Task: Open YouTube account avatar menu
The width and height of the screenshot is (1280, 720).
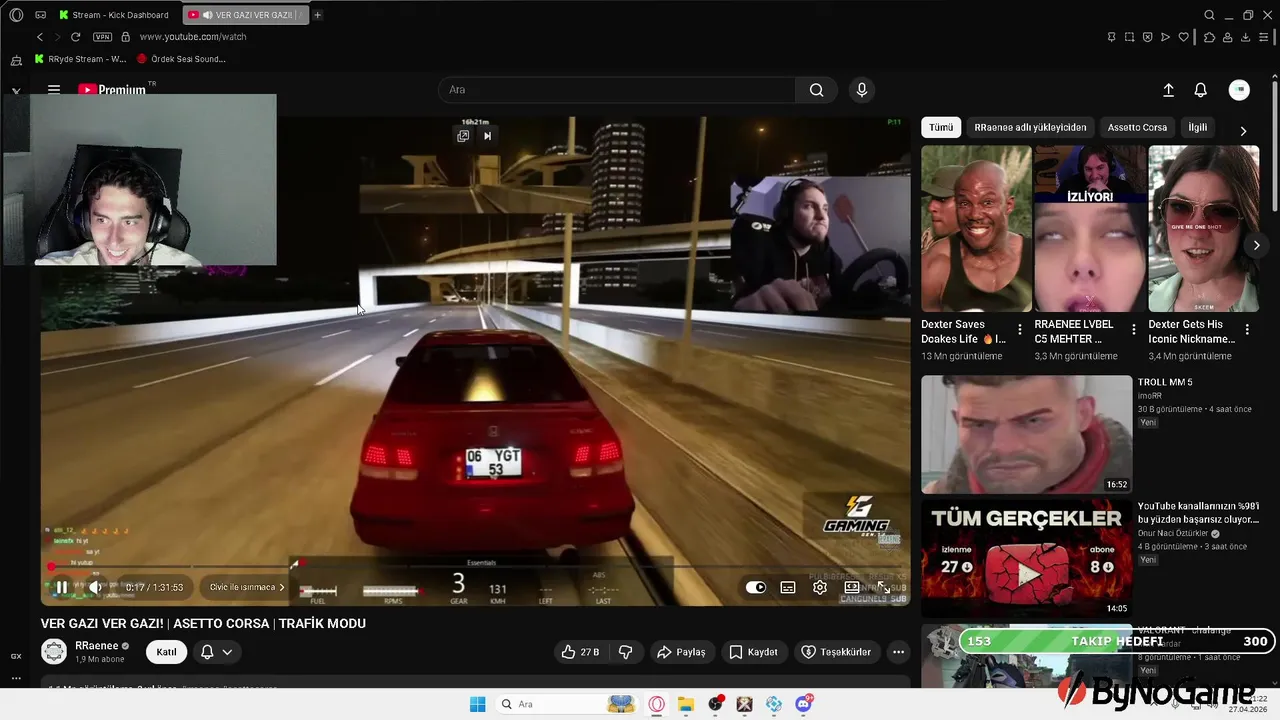Action: tap(1239, 90)
